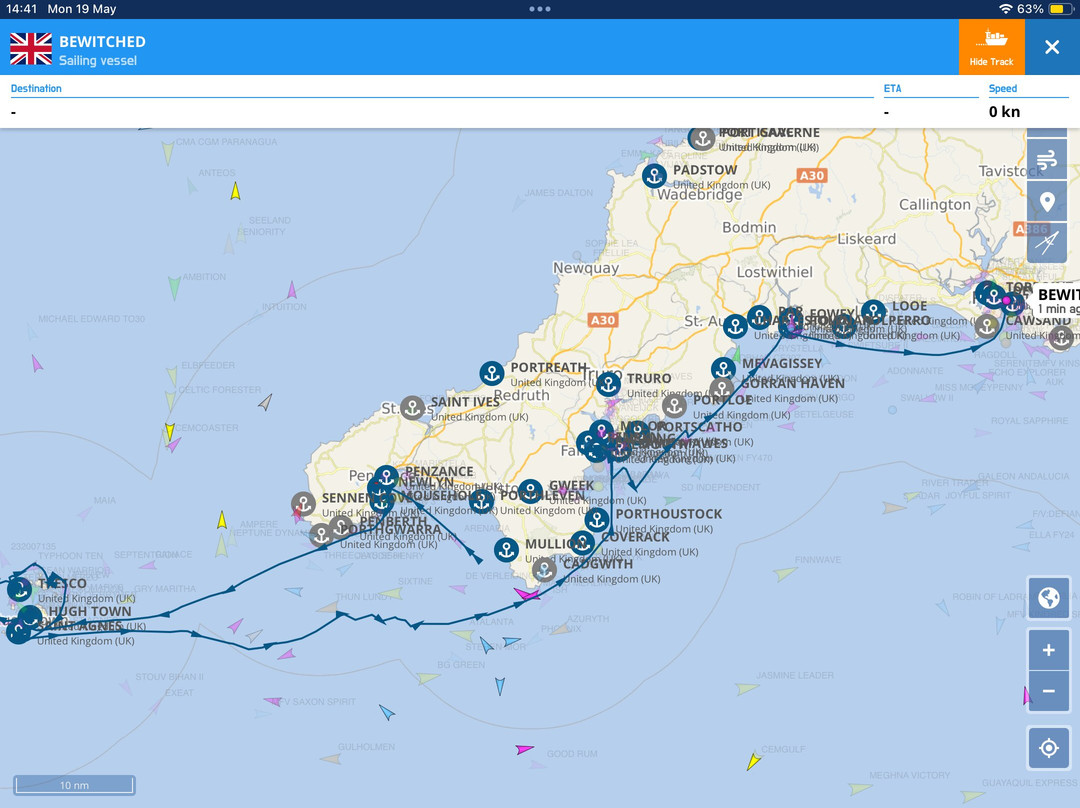This screenshot has width=1080, height=808.
Task: Open the wind and weather overlay tool
Action: [x=1048, y=159]
